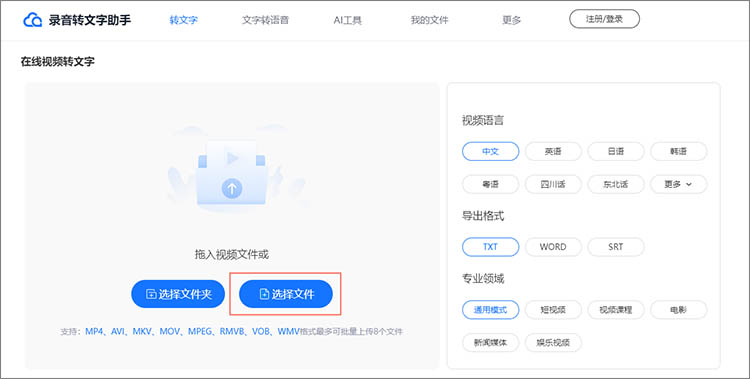750x379 pixels.
Task: Click the cloud logo icon
Action: click(x=33, y=20)
